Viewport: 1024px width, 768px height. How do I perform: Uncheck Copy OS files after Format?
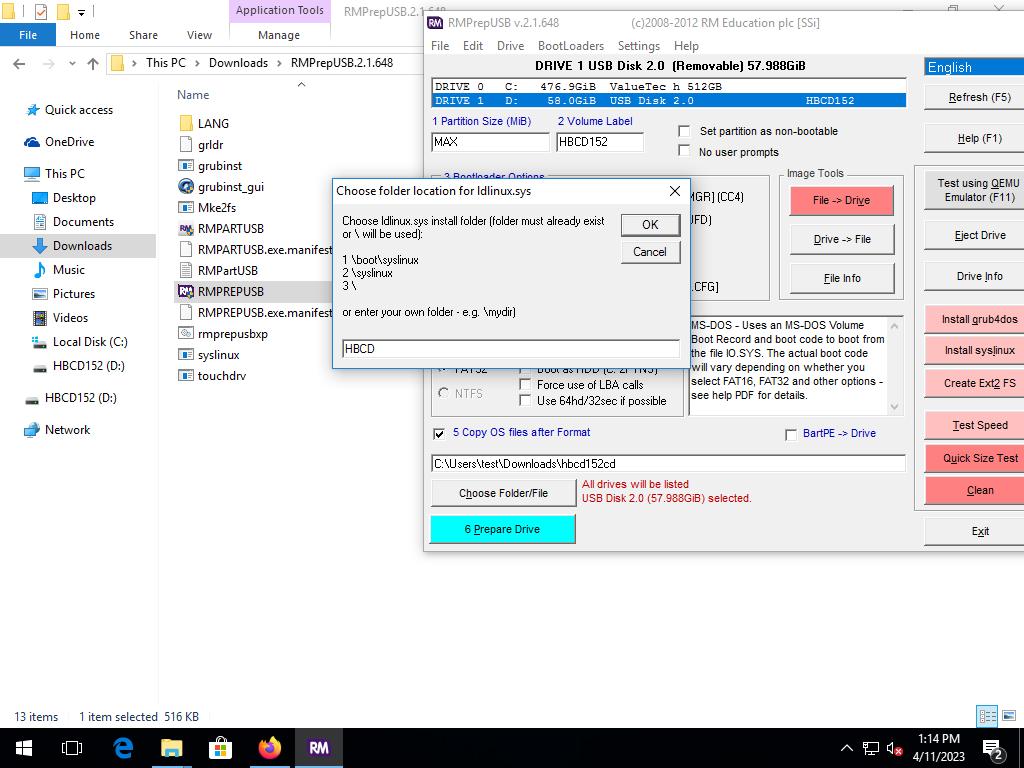[x=439, y=433]
